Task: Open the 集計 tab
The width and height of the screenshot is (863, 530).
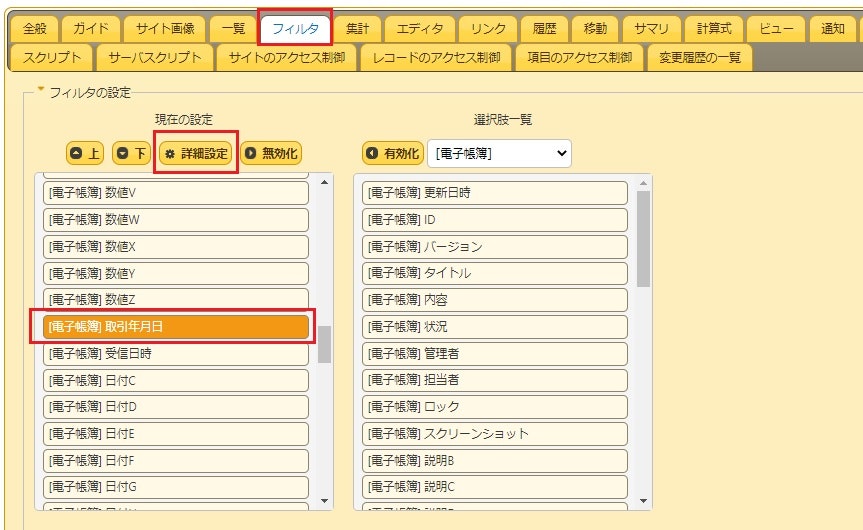Action: pos(357,29)
